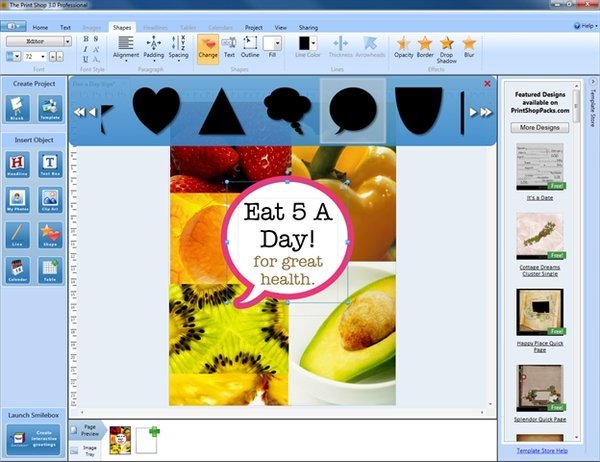Insert a Calendar object
600x462 pixels.
pos(18,270)
